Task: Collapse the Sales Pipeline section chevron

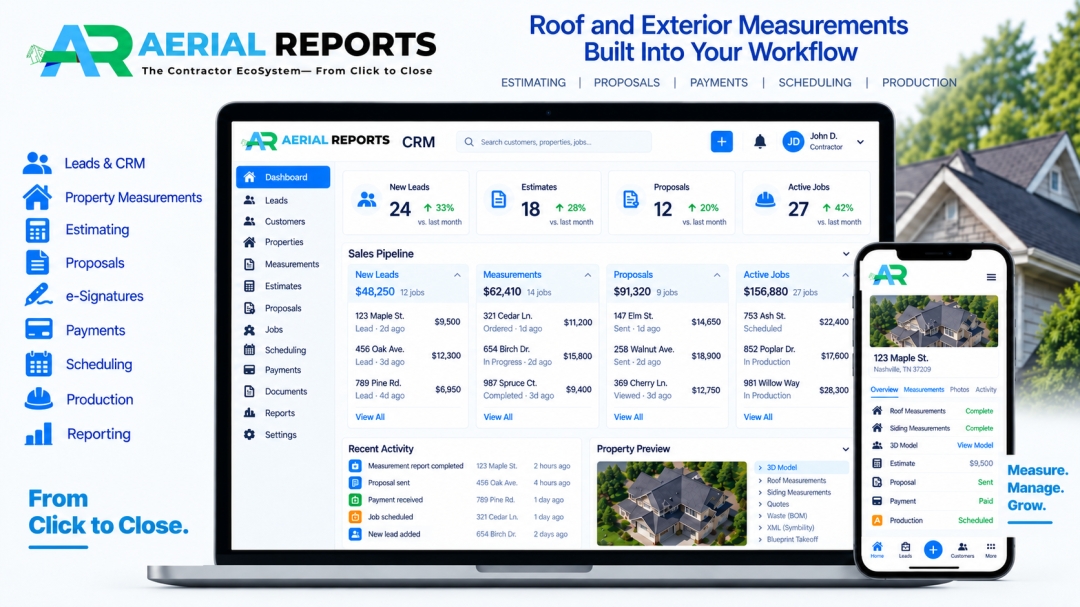Action: coord(846,254)
